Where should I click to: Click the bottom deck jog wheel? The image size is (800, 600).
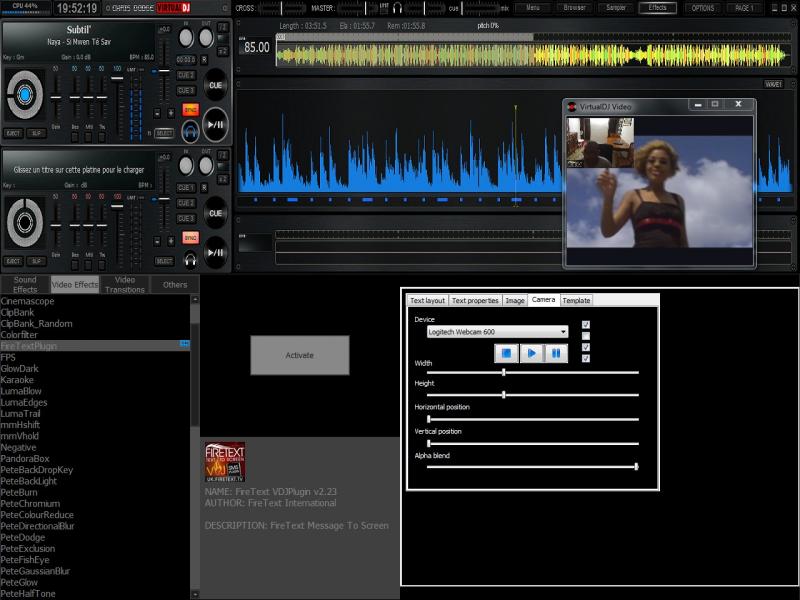(24, 222)
